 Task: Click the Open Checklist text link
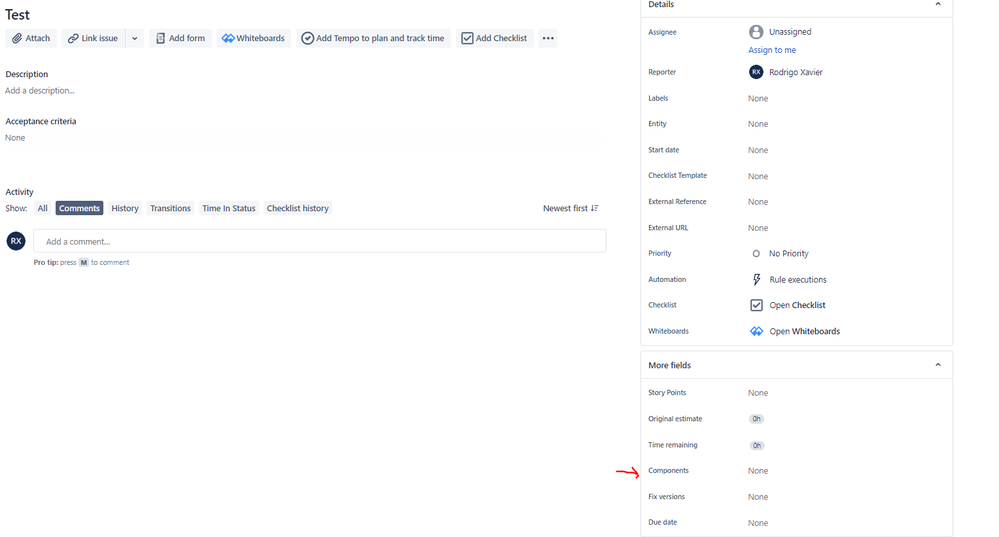797,305
